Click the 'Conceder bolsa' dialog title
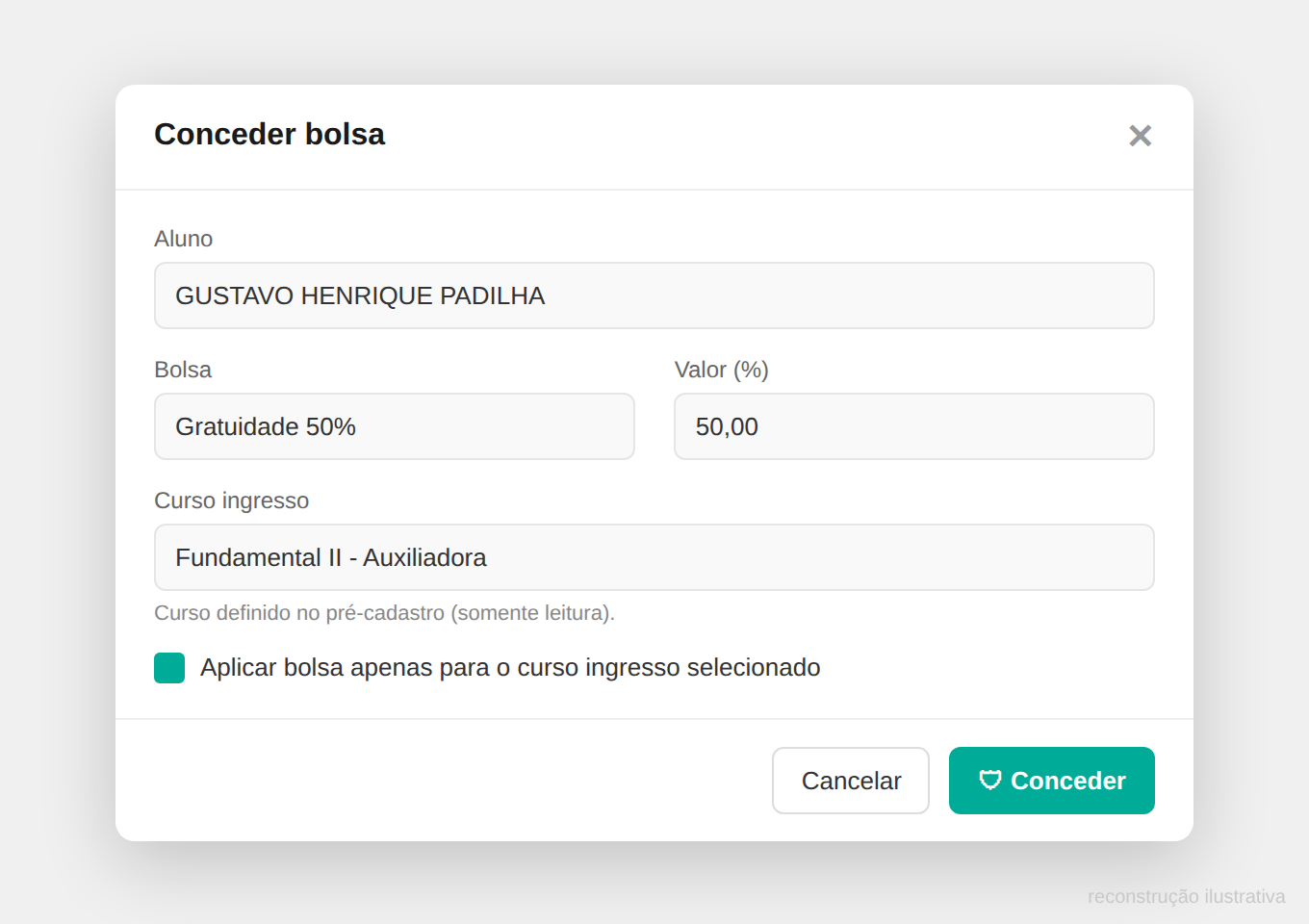The height and width of the screenshot is (924, 1309). pyautogui.click(x=269, y=134)
